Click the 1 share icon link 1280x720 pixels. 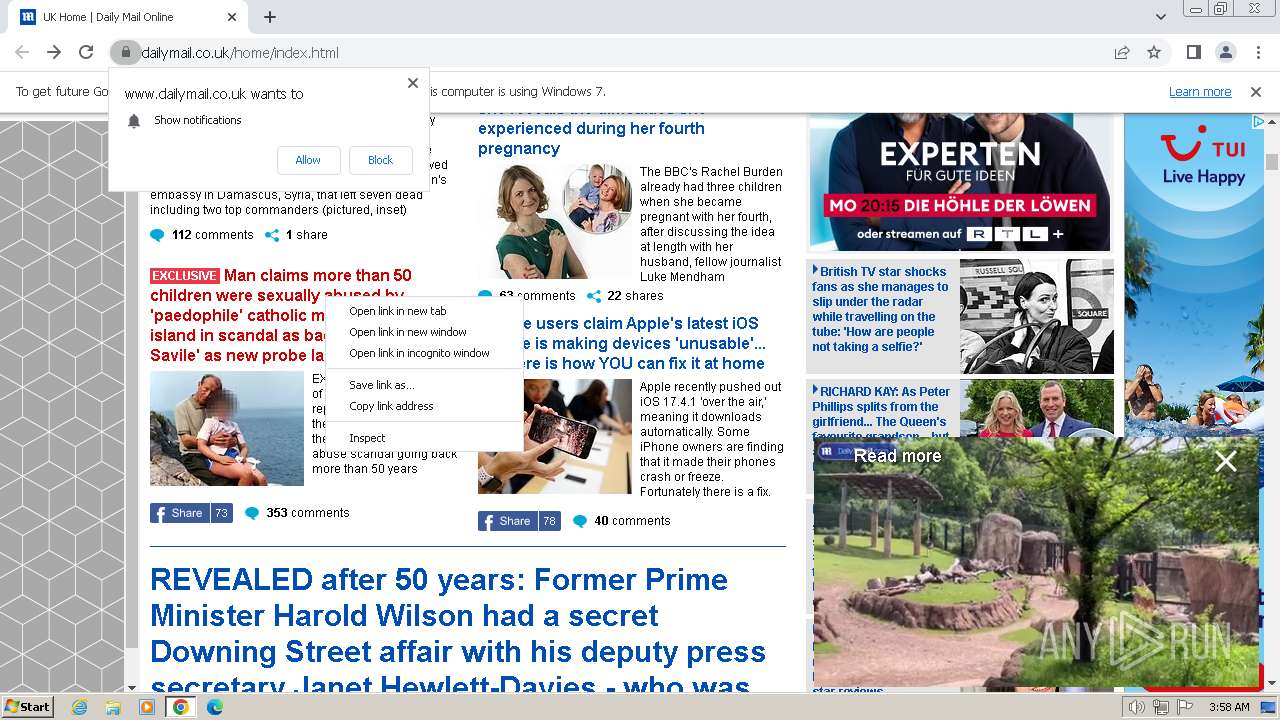pos(296,235)
